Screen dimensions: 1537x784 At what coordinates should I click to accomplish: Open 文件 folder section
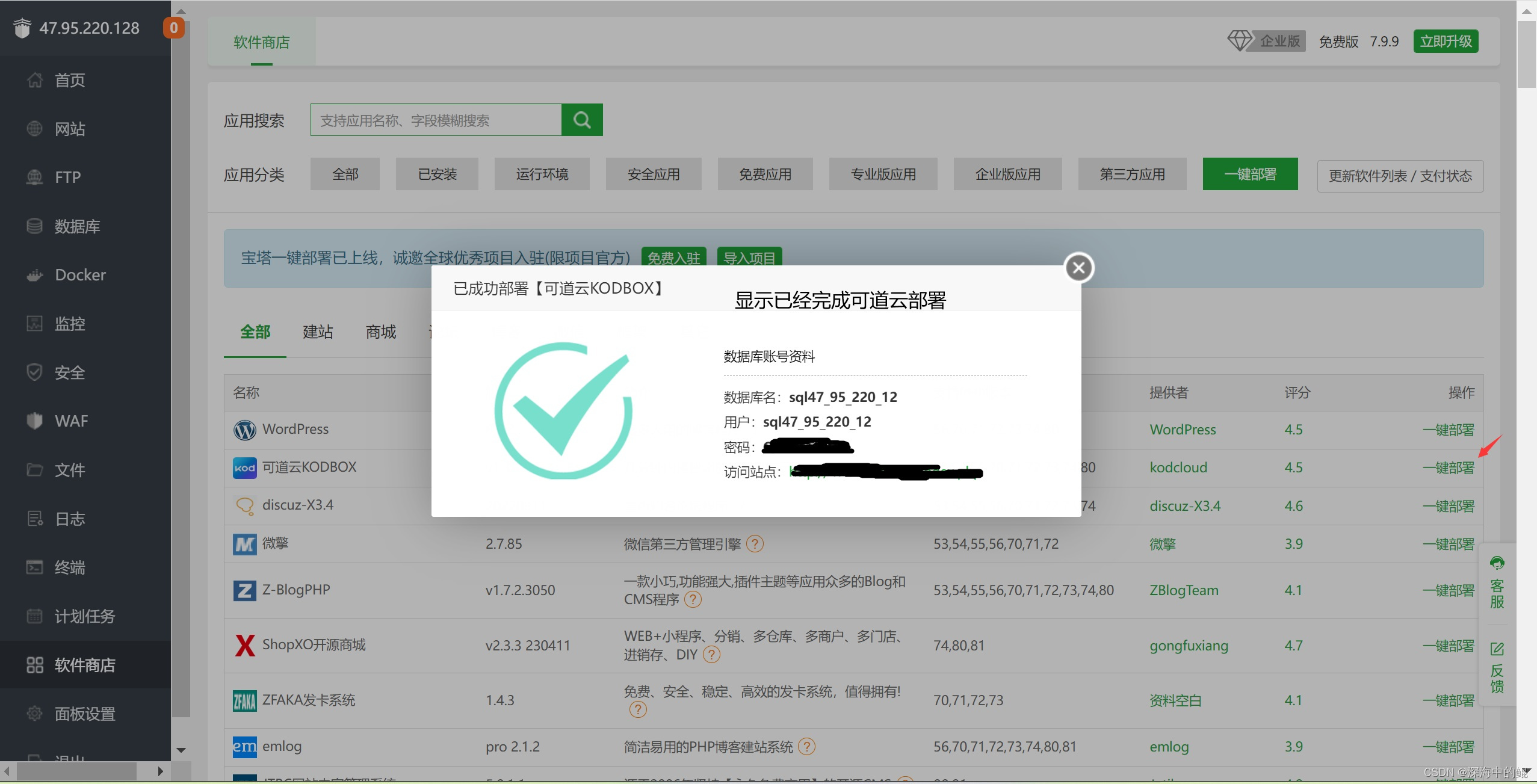coord(70,470)
